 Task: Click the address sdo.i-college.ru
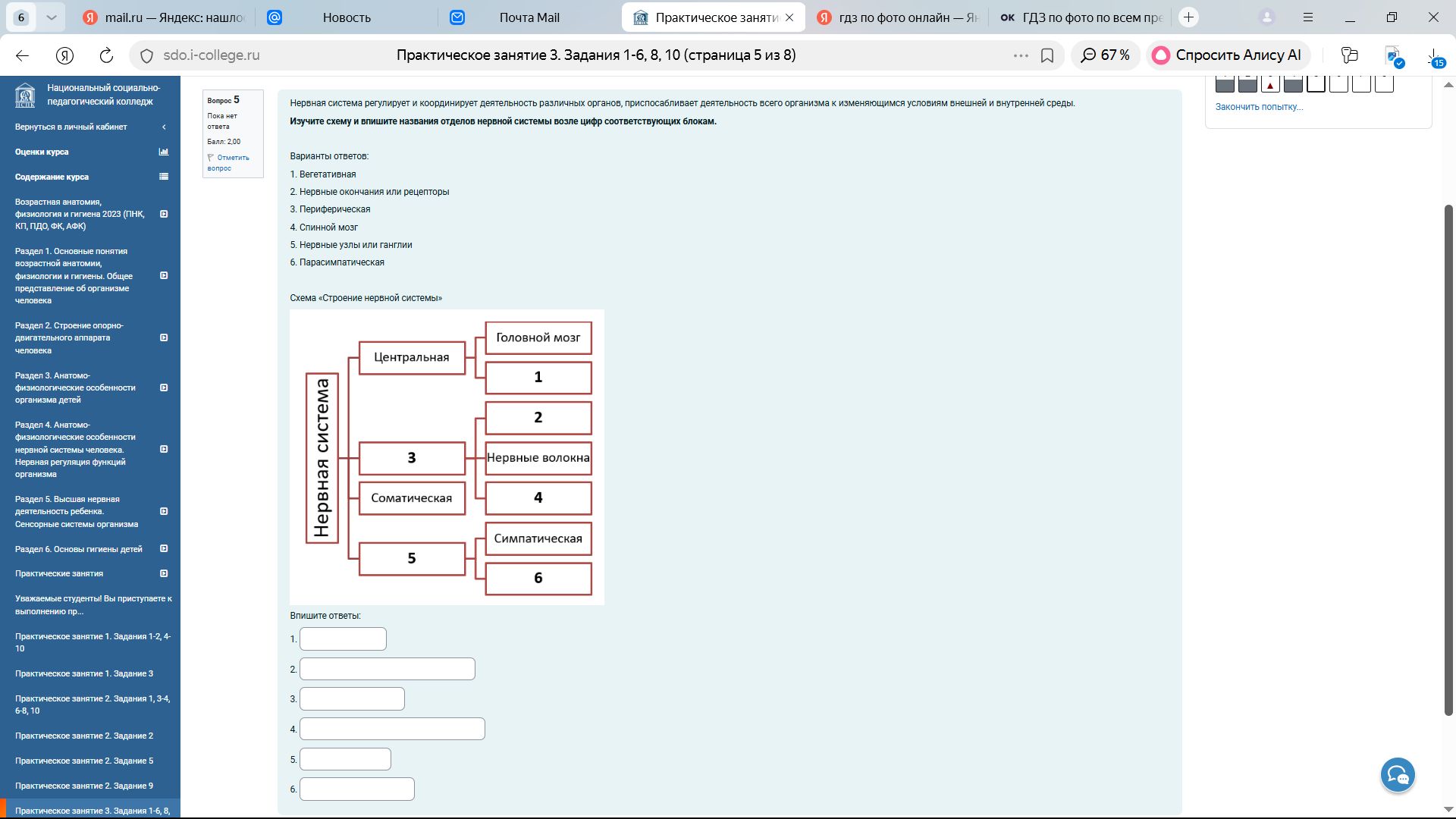tap(212, 55)
